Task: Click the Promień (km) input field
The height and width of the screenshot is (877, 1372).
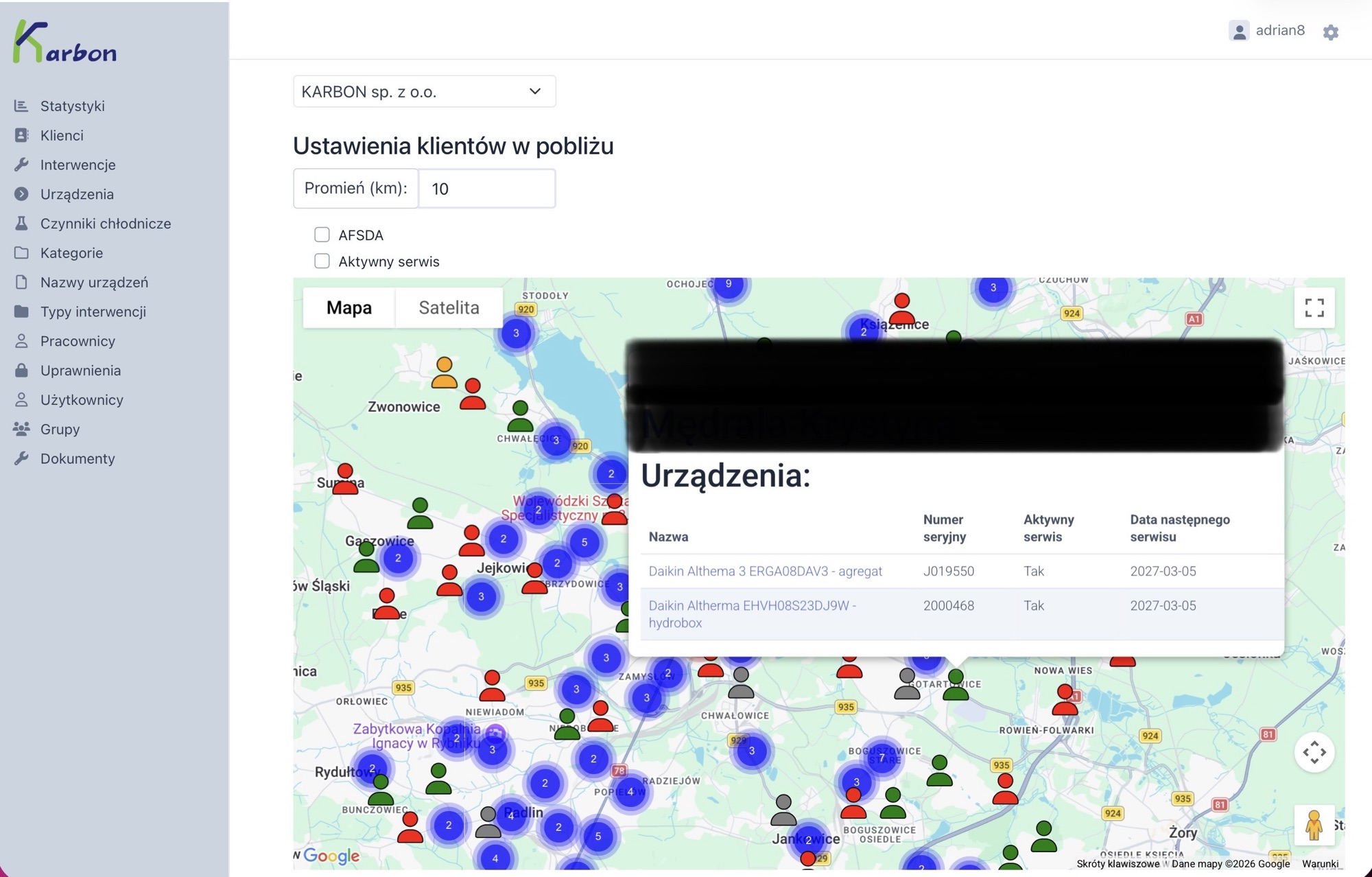Action: 486,189
